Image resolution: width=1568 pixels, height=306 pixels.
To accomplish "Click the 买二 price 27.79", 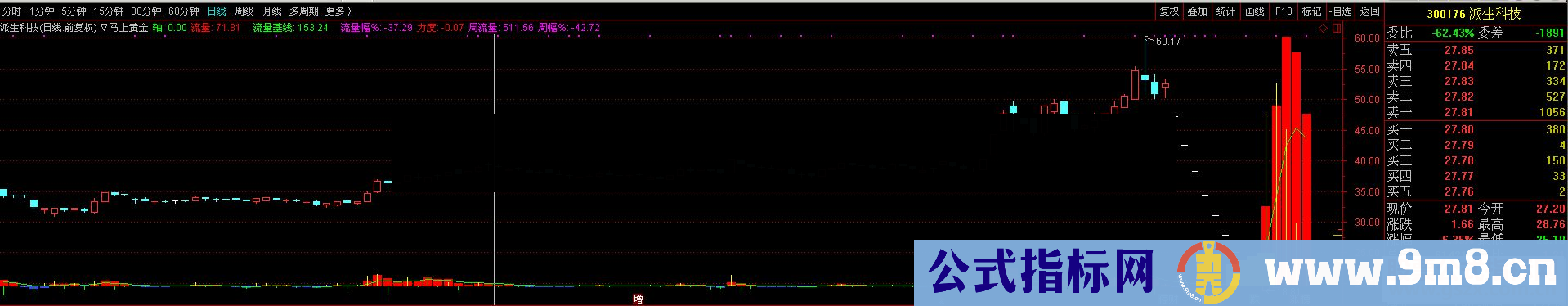I will (1458, 145).
